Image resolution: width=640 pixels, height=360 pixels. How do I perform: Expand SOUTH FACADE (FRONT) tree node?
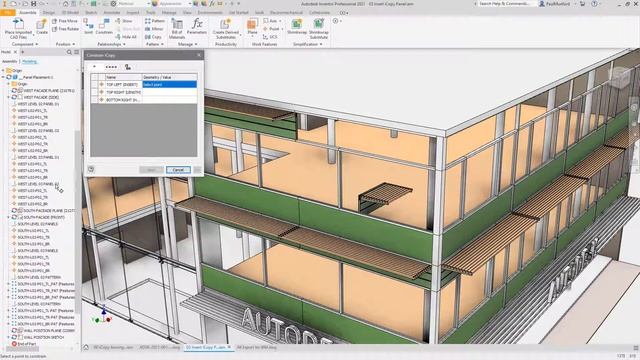point(9,218)
